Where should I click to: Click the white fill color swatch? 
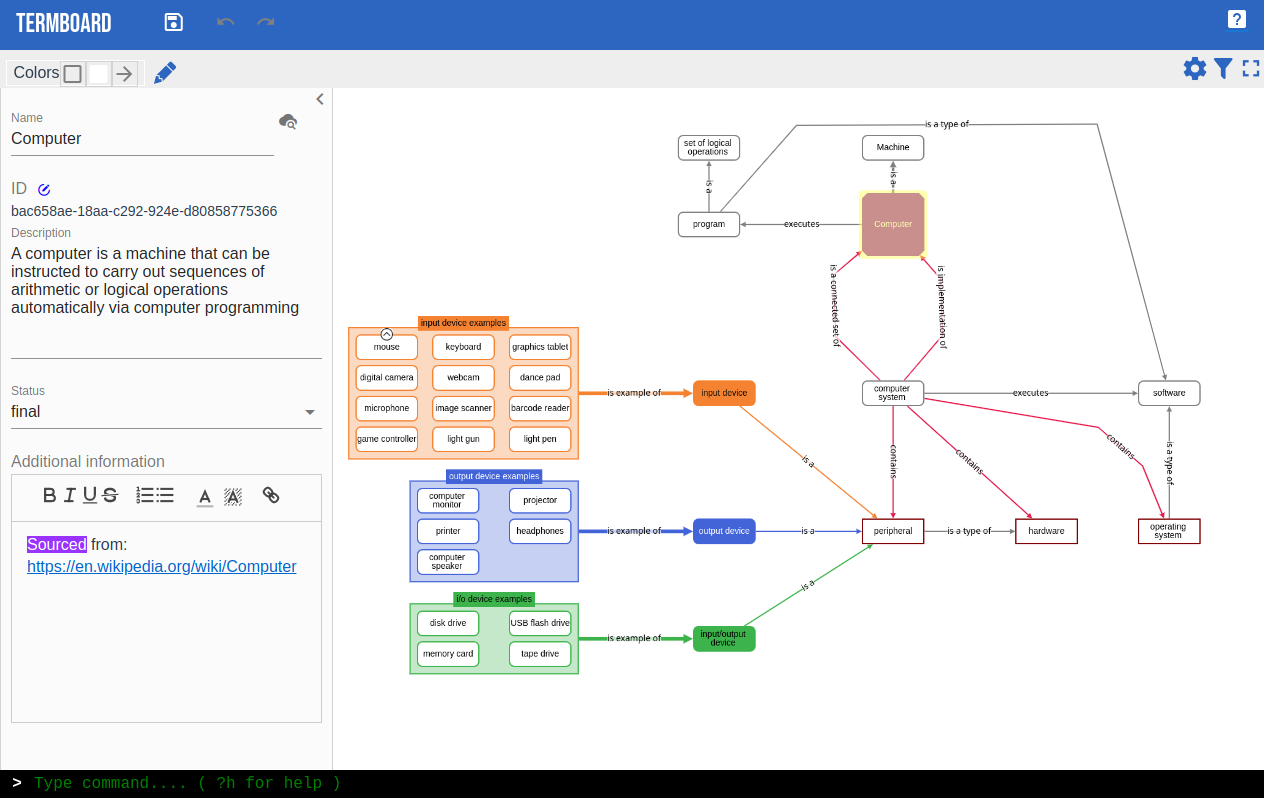(x=98, y=73)
